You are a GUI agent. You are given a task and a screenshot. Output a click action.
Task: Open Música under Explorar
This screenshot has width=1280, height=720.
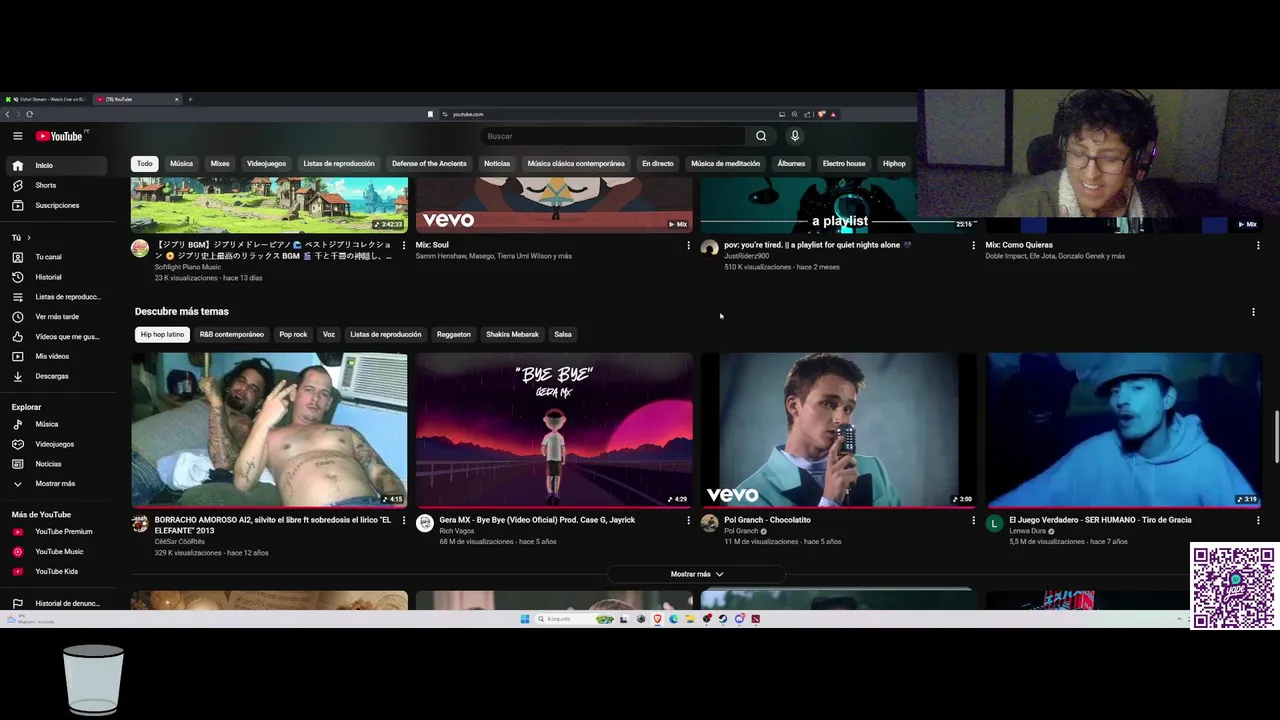click(58, 424)
